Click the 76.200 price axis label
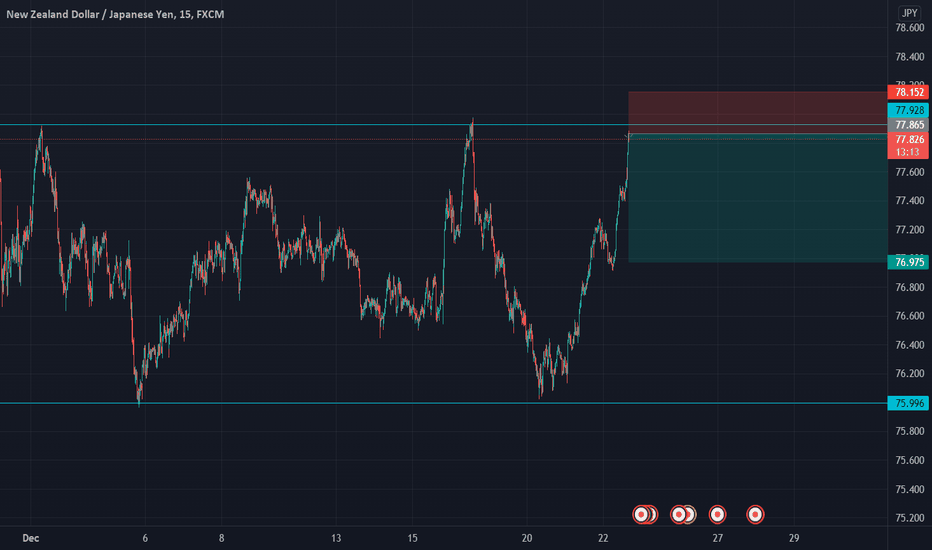 [909, 373]
